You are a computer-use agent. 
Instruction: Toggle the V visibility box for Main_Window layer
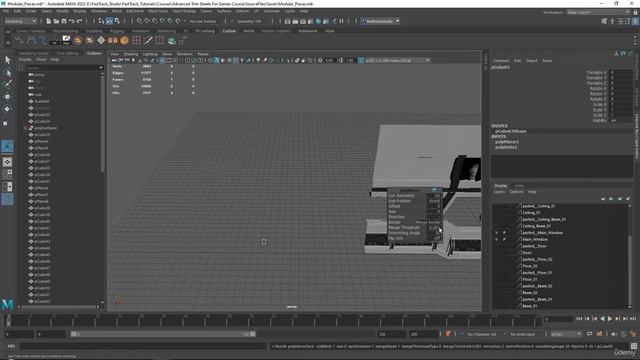(x=497, y=240)
